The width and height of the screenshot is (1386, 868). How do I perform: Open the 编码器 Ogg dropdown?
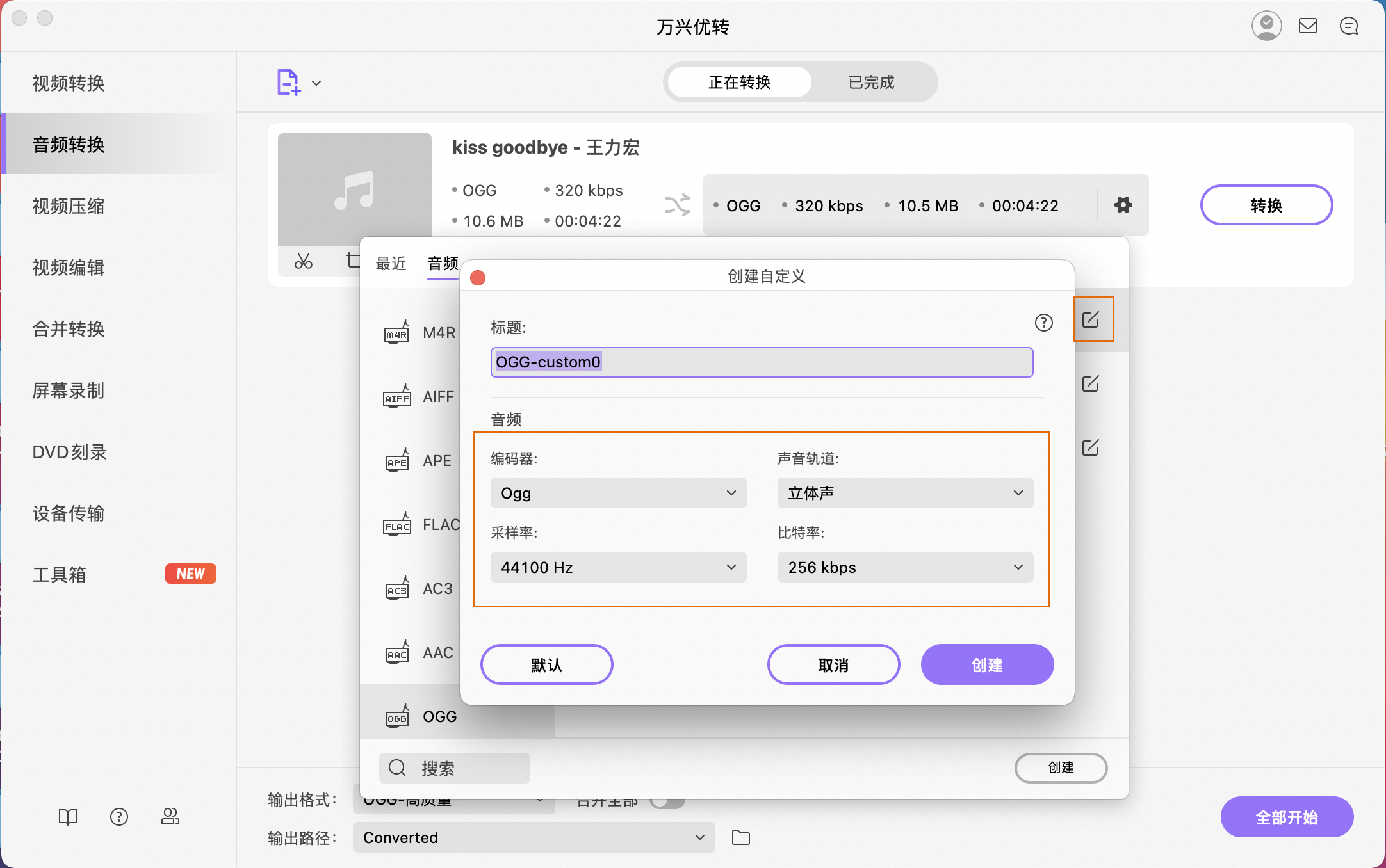point(617,493)
